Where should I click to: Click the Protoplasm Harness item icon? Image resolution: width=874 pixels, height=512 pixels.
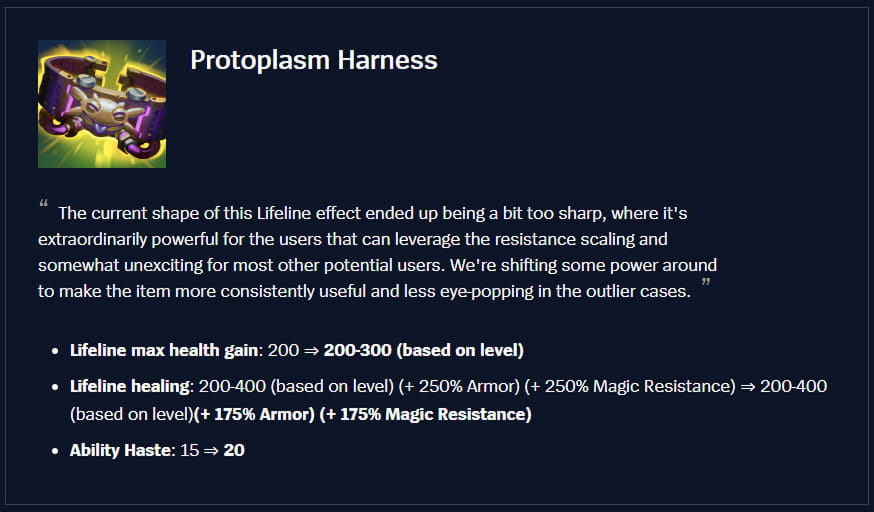point(102,104)
